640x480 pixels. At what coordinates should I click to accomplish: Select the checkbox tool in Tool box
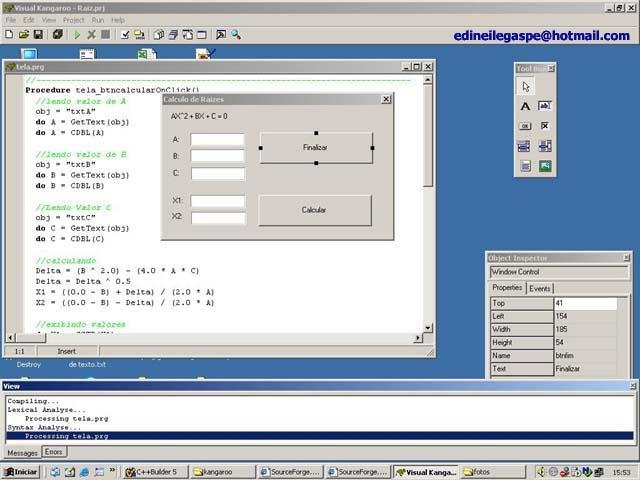pos(545,126)
